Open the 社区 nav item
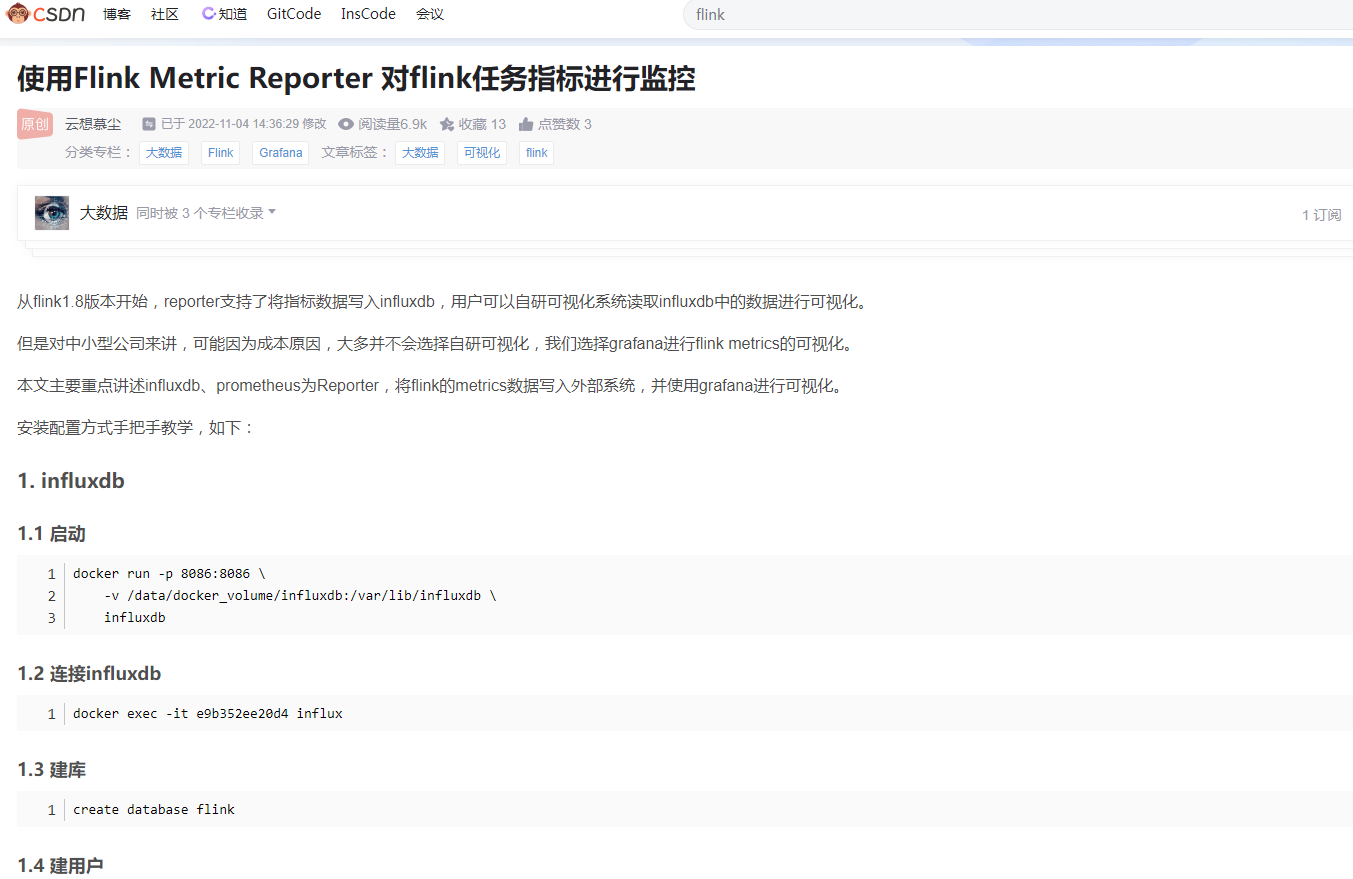The width and height of the screenshot is (1353, 879). coord(165,14)
